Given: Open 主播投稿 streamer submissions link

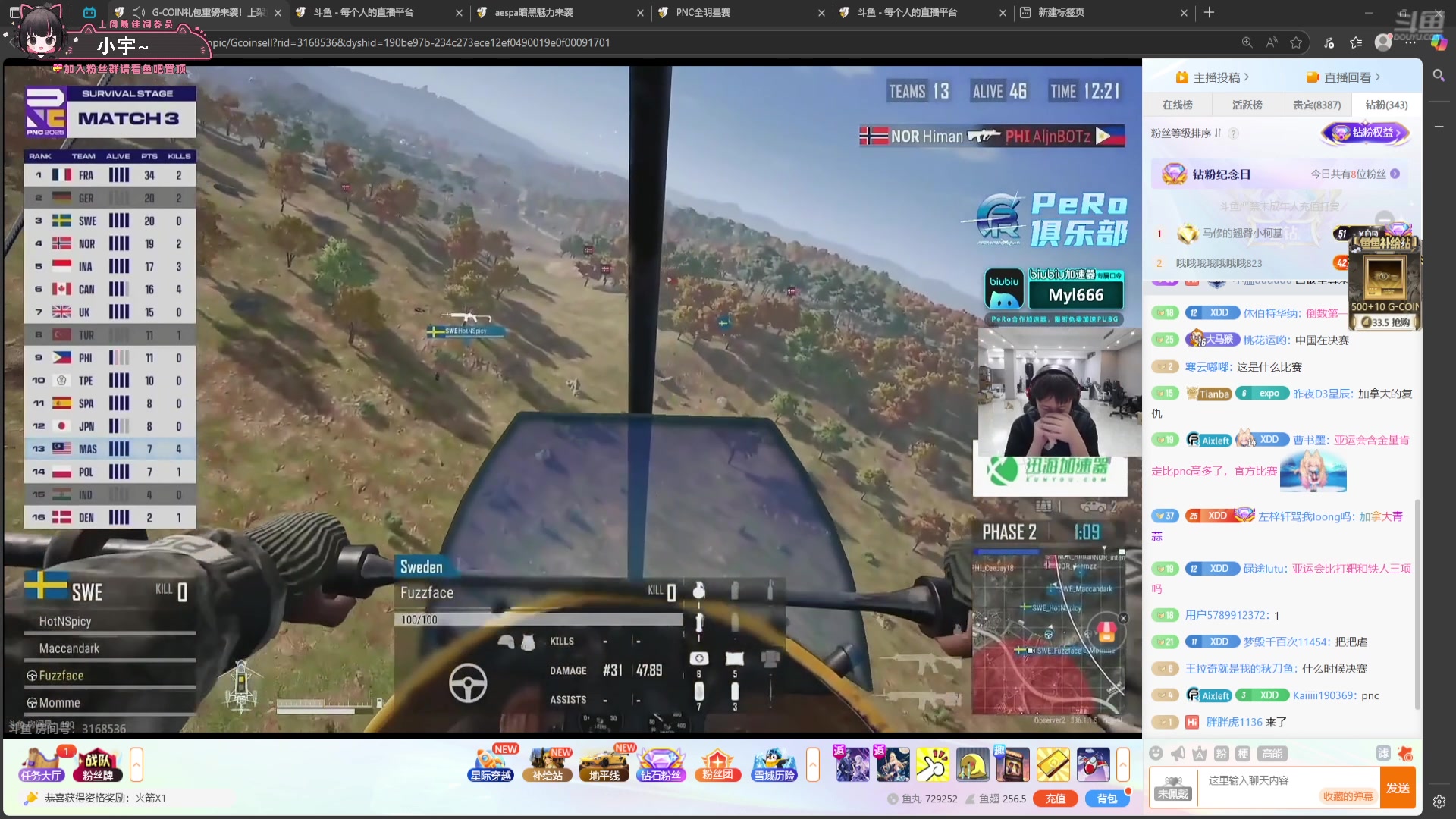Looking at the screenshot, I should pyautogui.click(x=1213, y=77).
